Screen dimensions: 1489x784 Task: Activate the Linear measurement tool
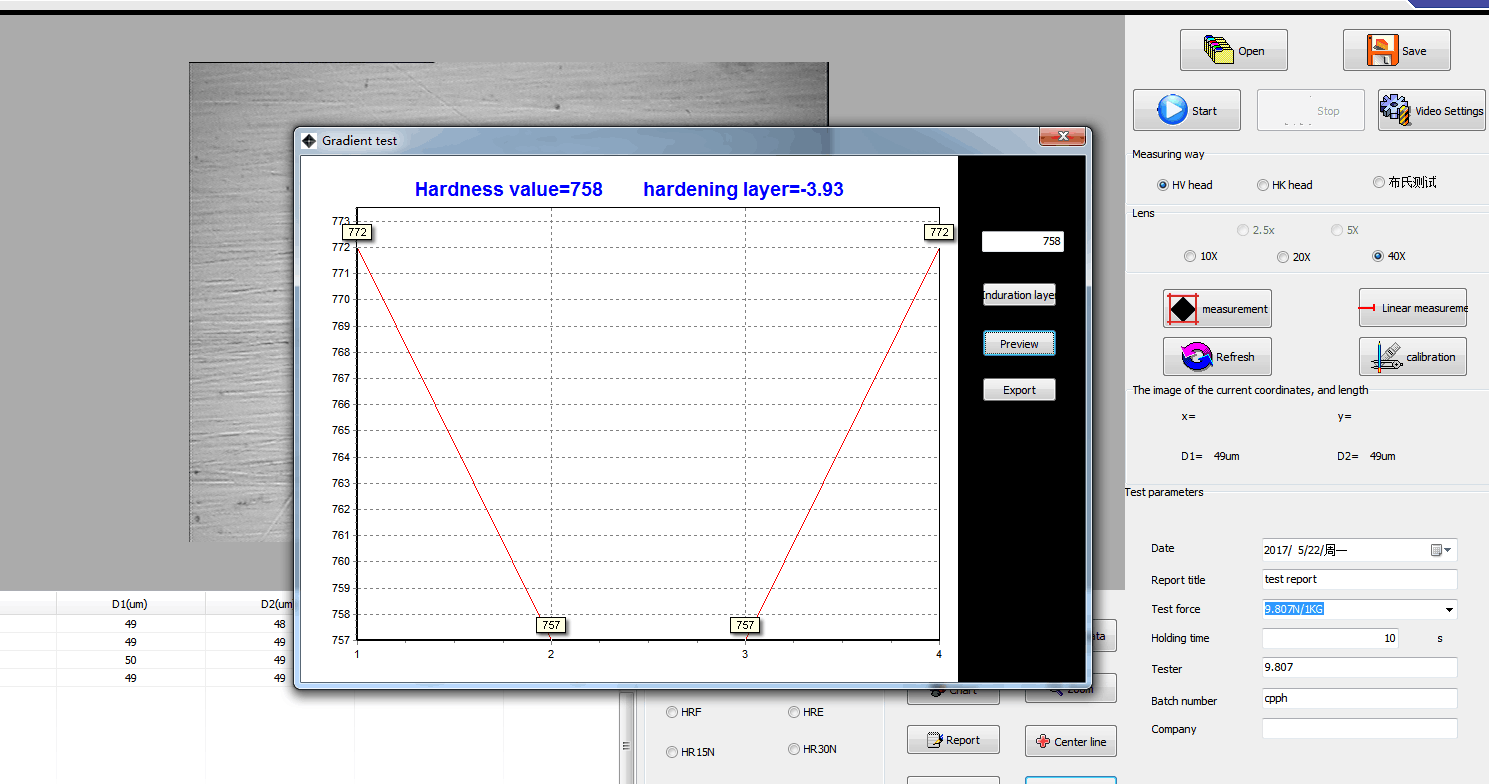point(1413,308)
